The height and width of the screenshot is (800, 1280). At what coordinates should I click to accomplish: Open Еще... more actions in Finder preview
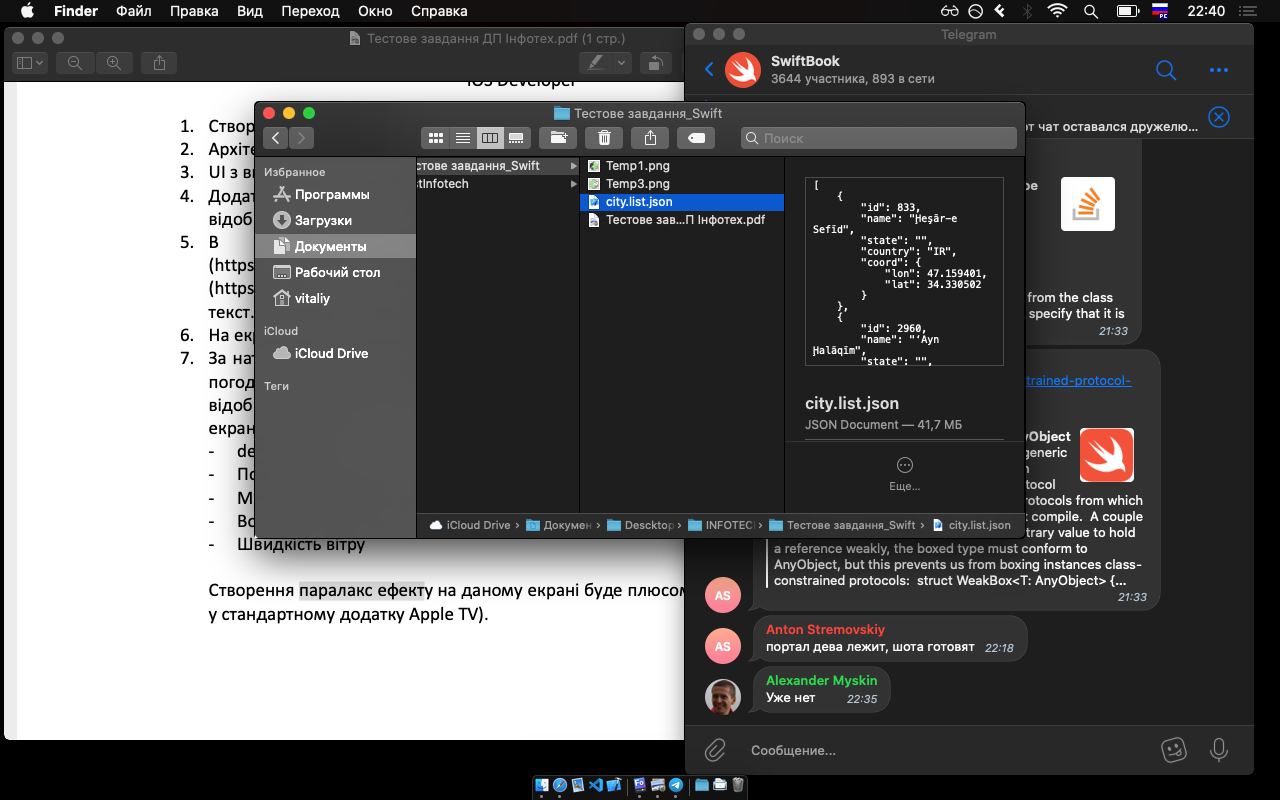pyautogui.click(x=904, y=474)
